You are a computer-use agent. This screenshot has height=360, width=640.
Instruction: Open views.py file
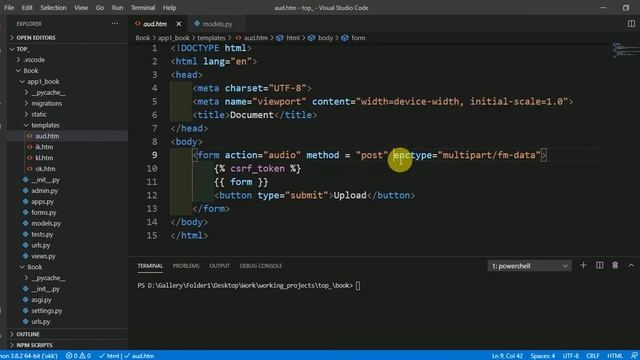(67, 256)
